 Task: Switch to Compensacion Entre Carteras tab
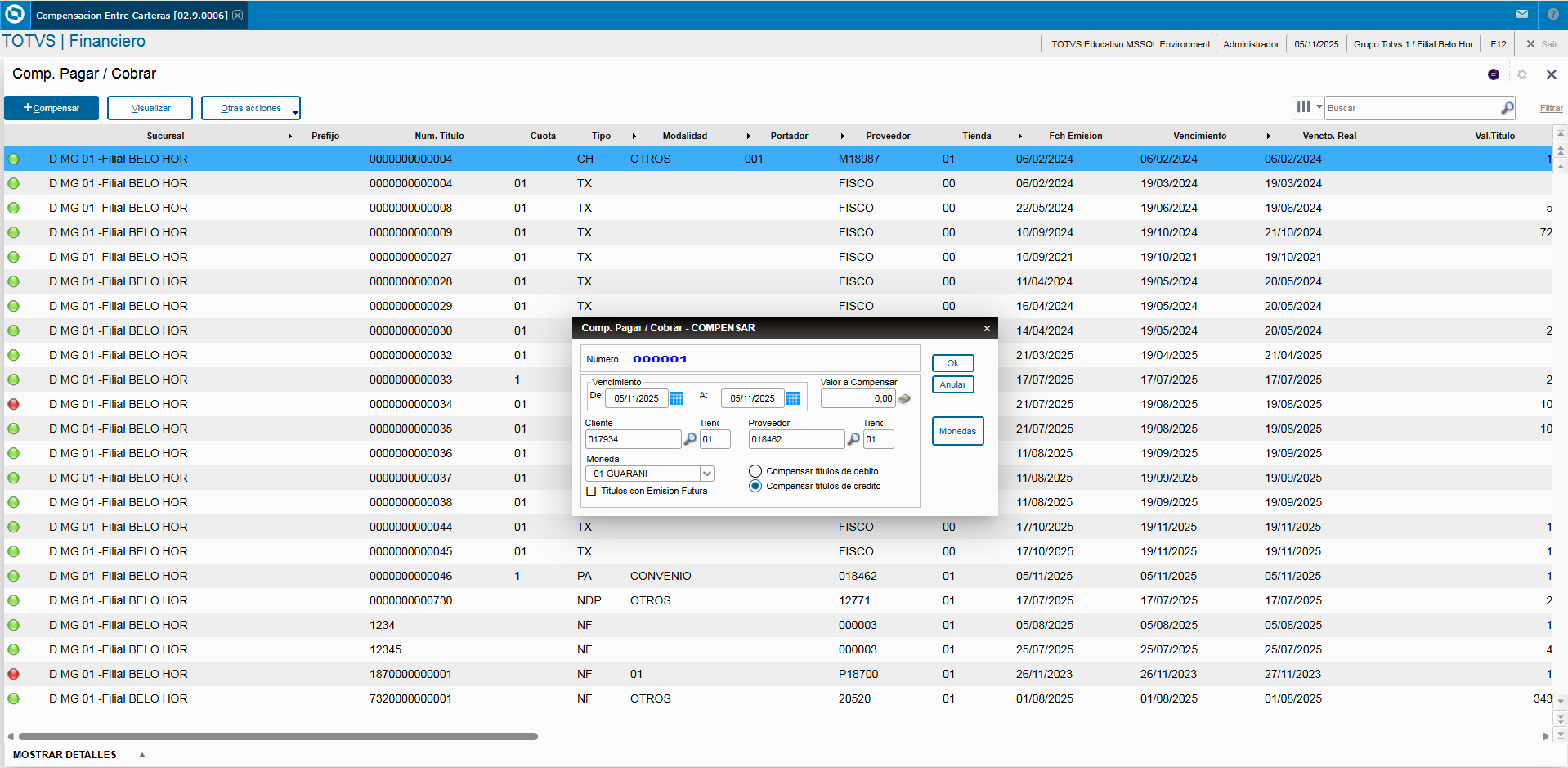[131, 16]
